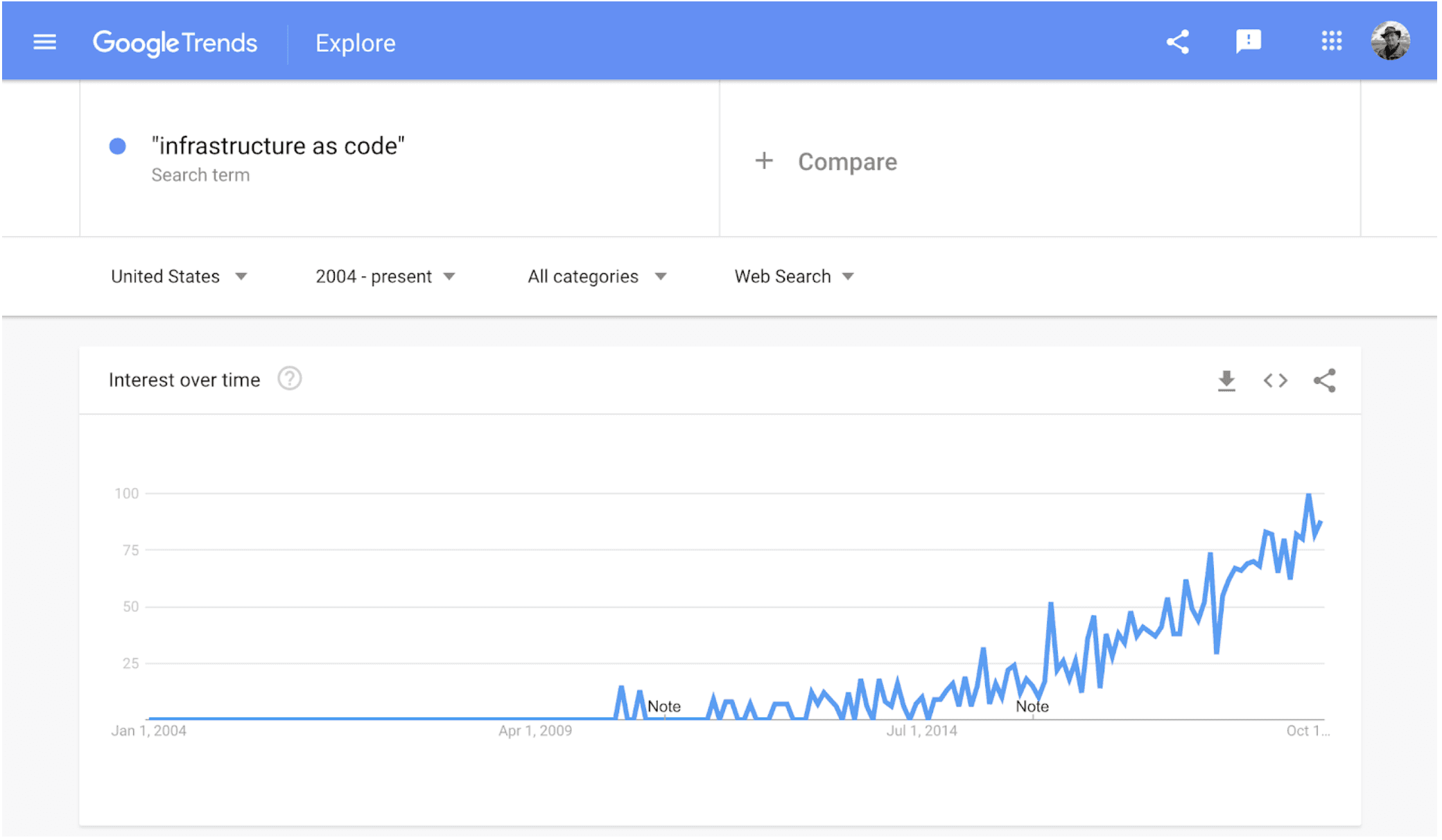Open the hamburger main menu
Viewport: 1442px width, 840px height.
[44, 42]
